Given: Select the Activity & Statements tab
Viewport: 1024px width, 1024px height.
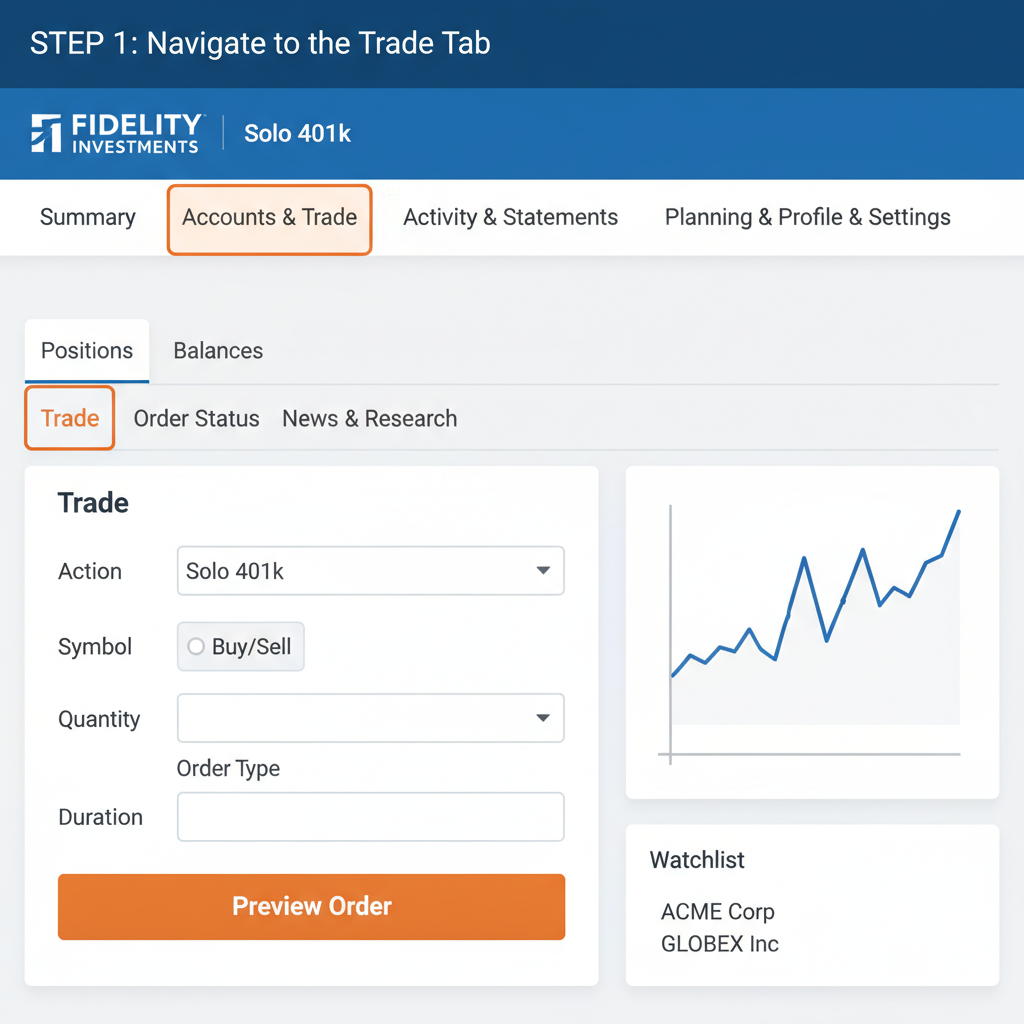Looking at the screenshot, I should (510, 217).
